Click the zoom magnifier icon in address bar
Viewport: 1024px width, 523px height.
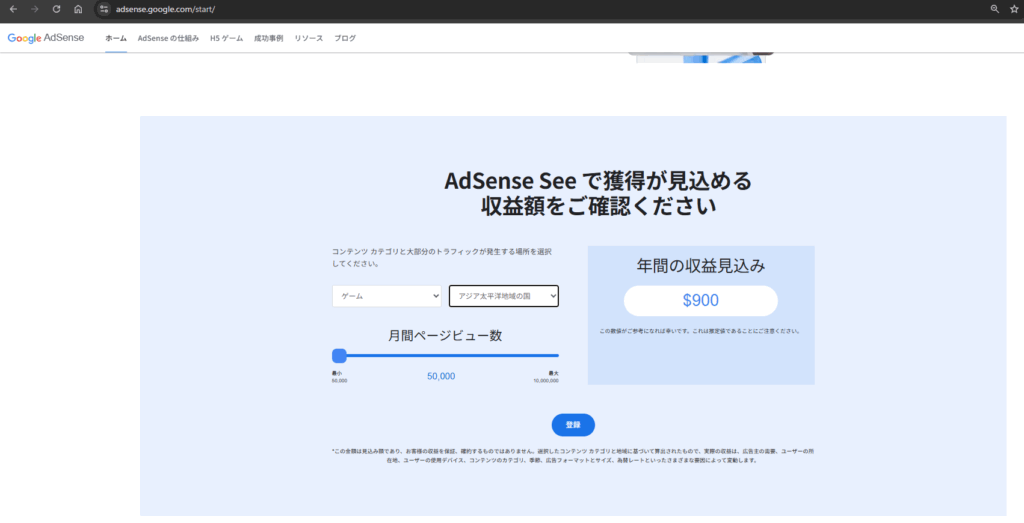coord(995,9)
